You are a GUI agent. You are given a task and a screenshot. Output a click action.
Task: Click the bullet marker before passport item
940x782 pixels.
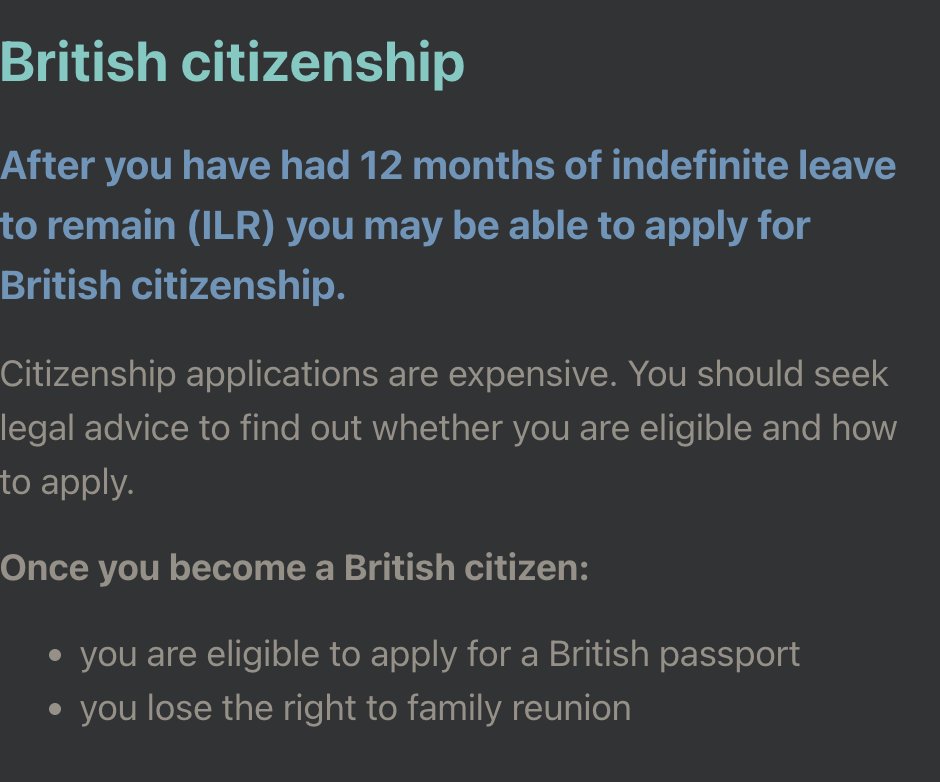(x=55, y=655)
